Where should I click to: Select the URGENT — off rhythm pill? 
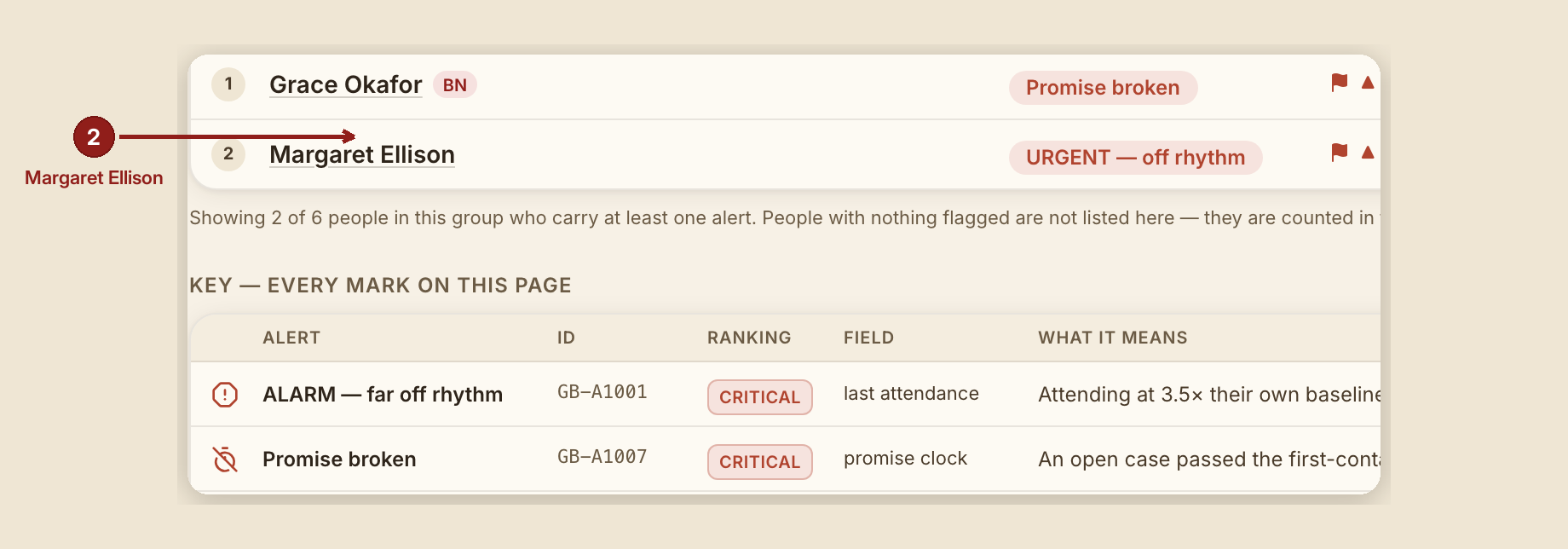point(1135,158)
